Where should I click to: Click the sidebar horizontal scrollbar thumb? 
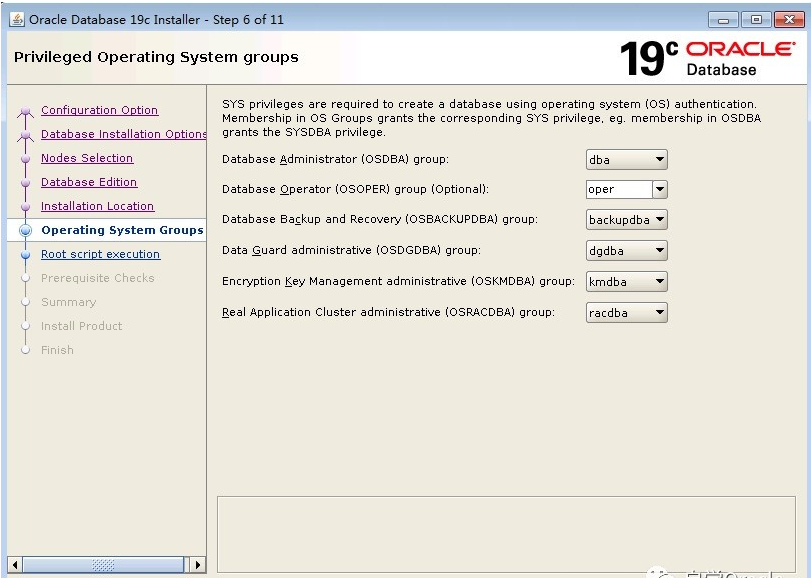pyautogui.click(x=103, y=565)
